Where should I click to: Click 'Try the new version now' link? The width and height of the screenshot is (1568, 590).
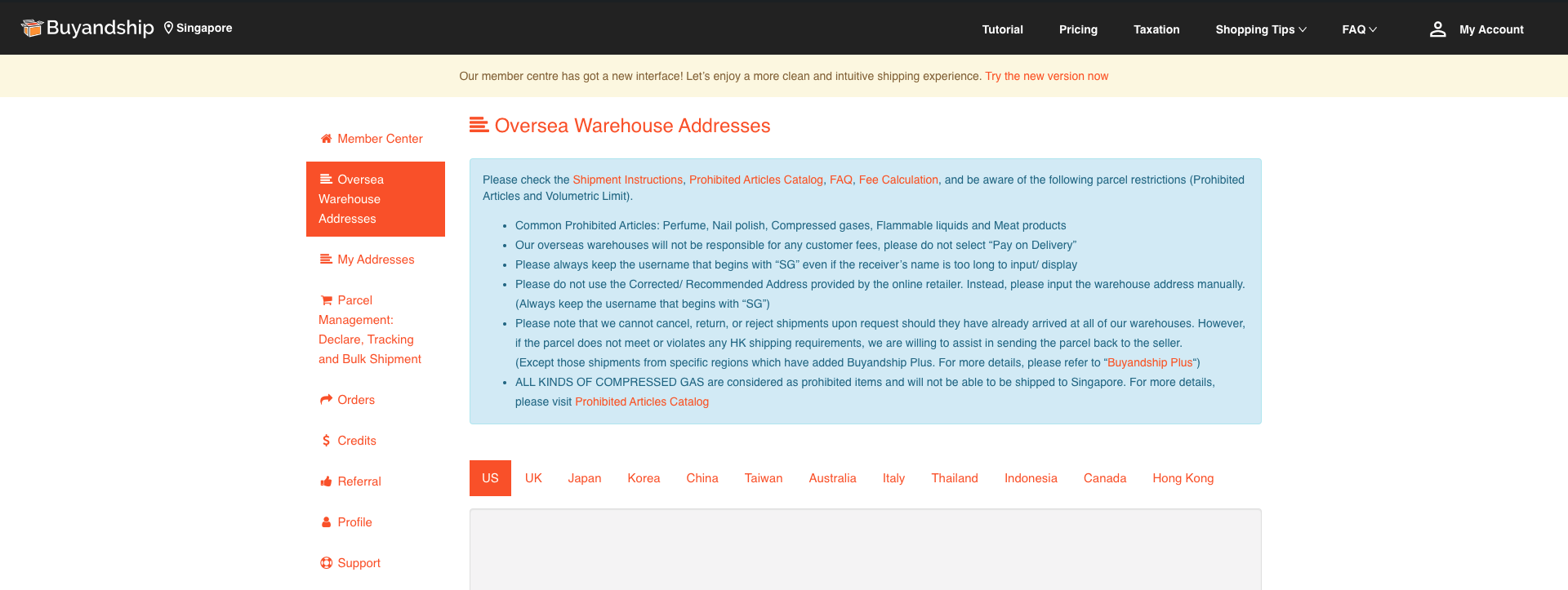(1046, 76)
